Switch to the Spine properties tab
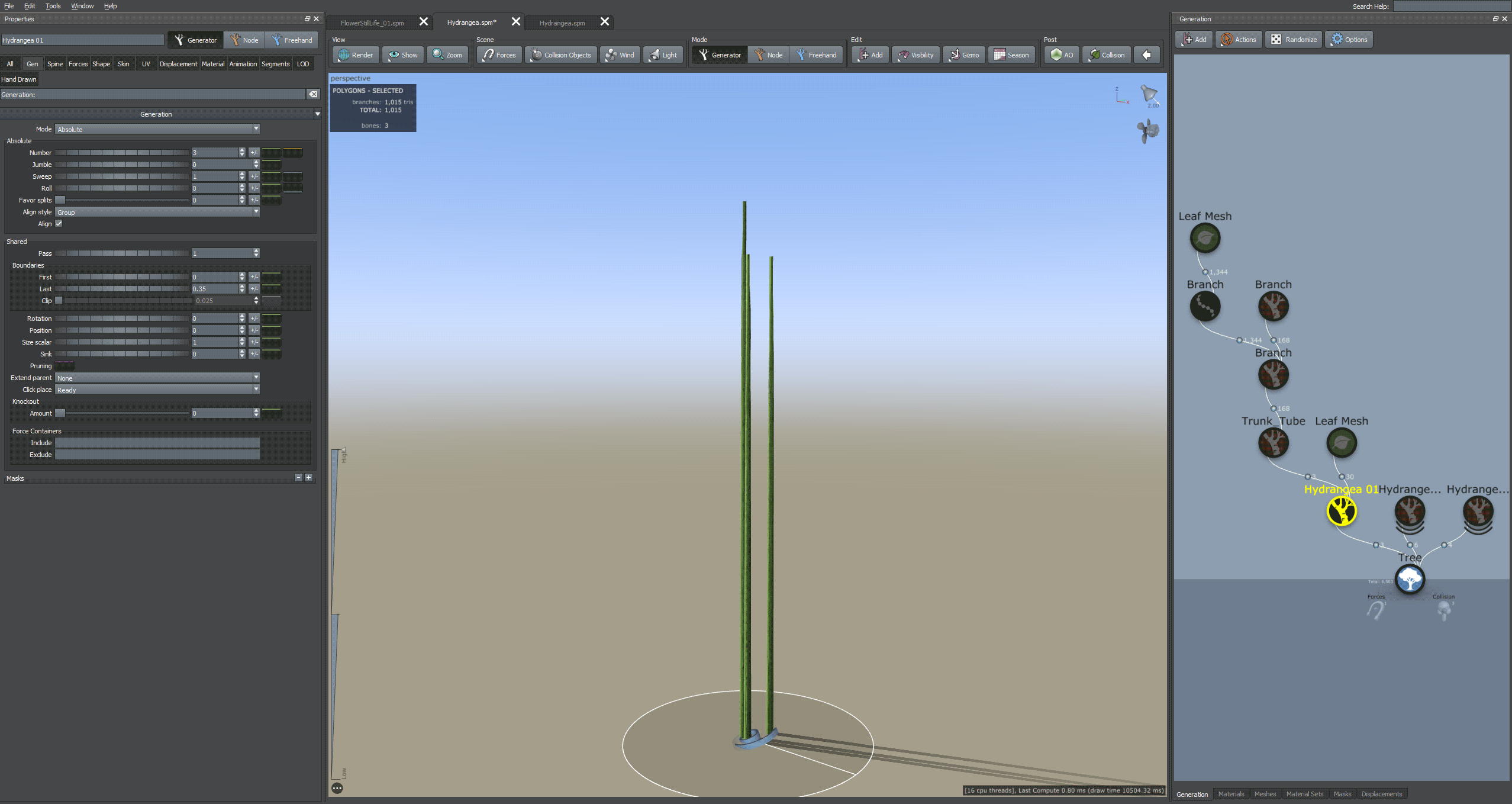Viewport: 1512px width, 804px height. coord(55,64)
